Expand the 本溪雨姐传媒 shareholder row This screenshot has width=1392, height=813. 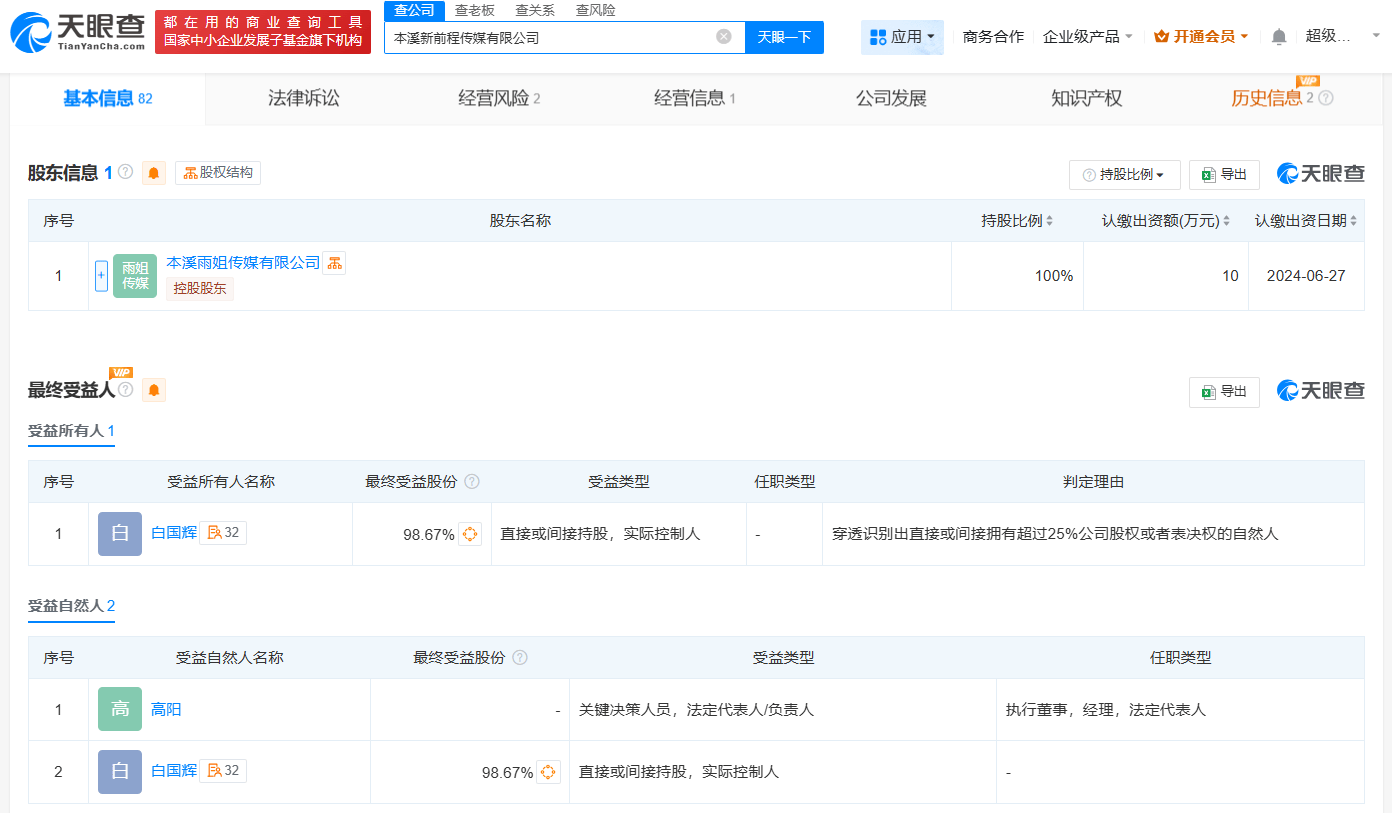101,276
